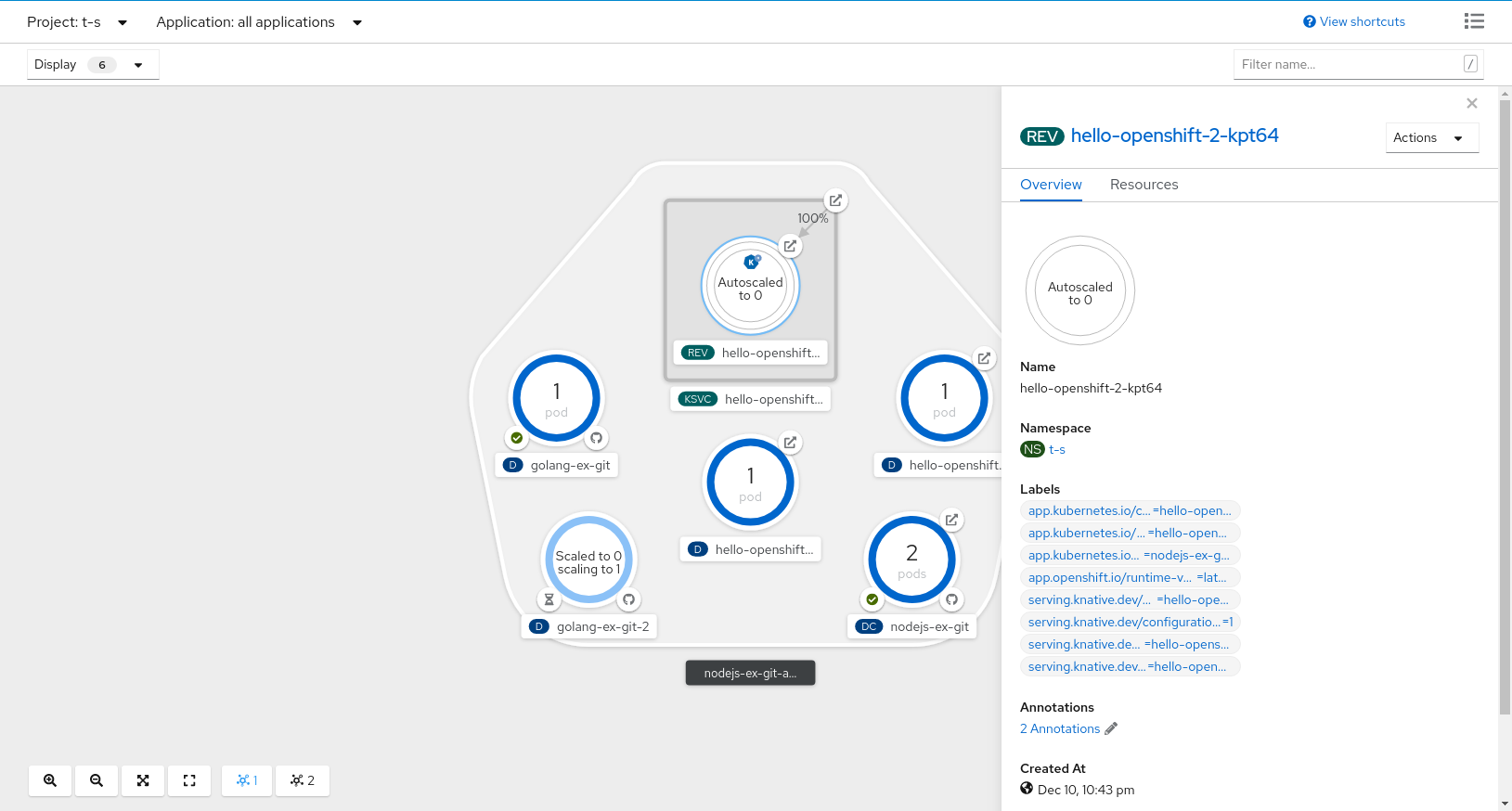
Task: Open URL of hello-openshift Knative service
Action: [835, 200]
